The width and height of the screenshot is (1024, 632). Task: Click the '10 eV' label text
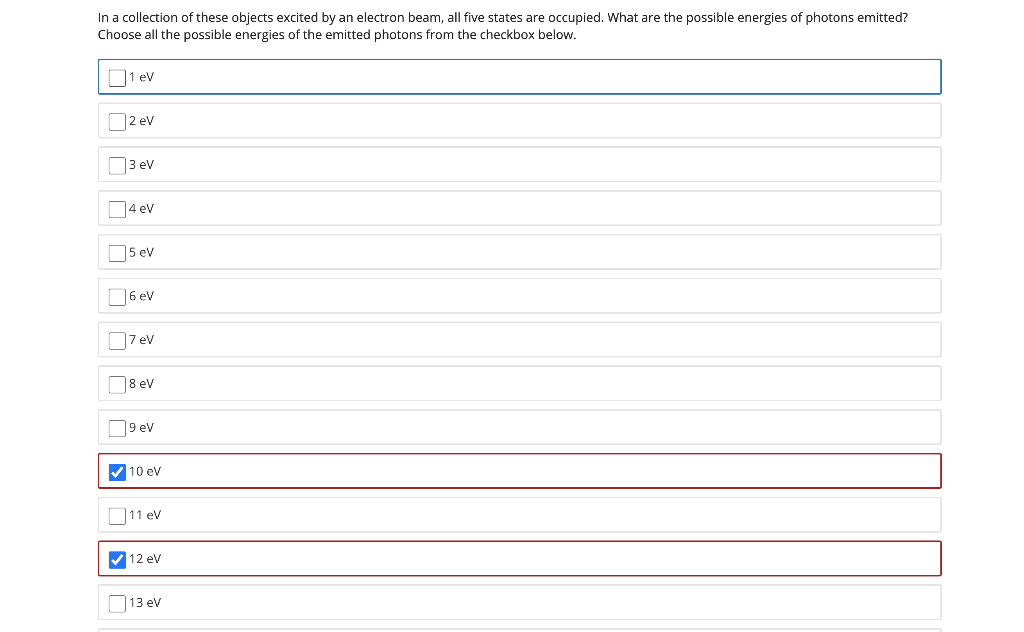pyautogui.click(x=145, y=471)
